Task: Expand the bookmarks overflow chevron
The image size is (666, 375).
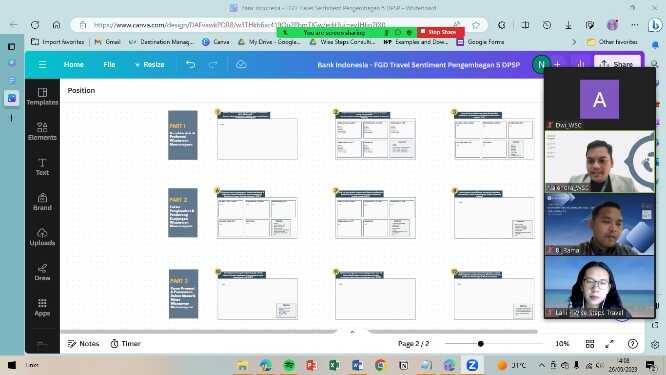Action: [574, 42]
